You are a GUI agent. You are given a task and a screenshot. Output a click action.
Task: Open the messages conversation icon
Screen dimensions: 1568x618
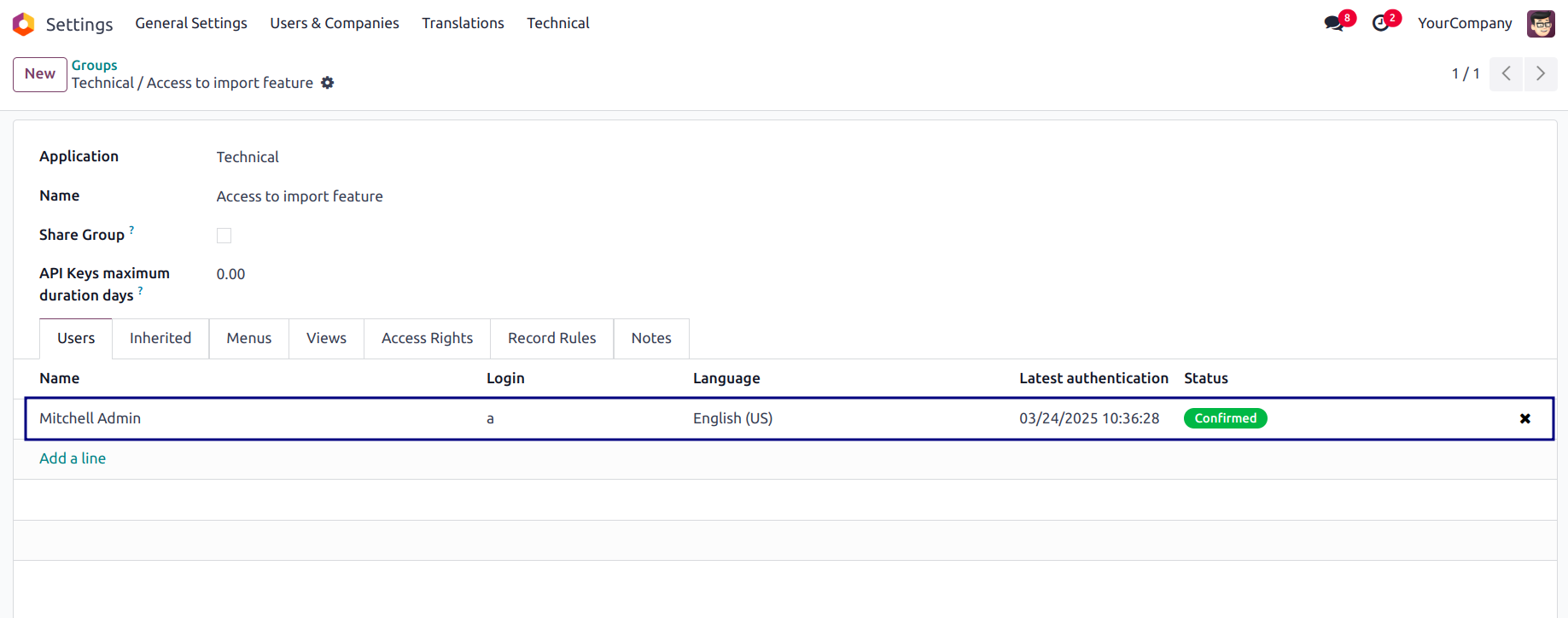(1334, 24)
